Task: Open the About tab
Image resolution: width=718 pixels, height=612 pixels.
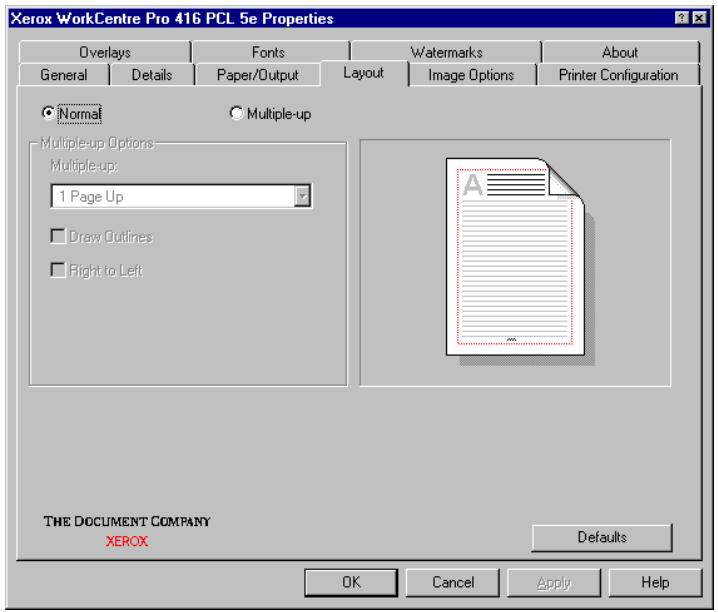Action: tap(620, 52)
